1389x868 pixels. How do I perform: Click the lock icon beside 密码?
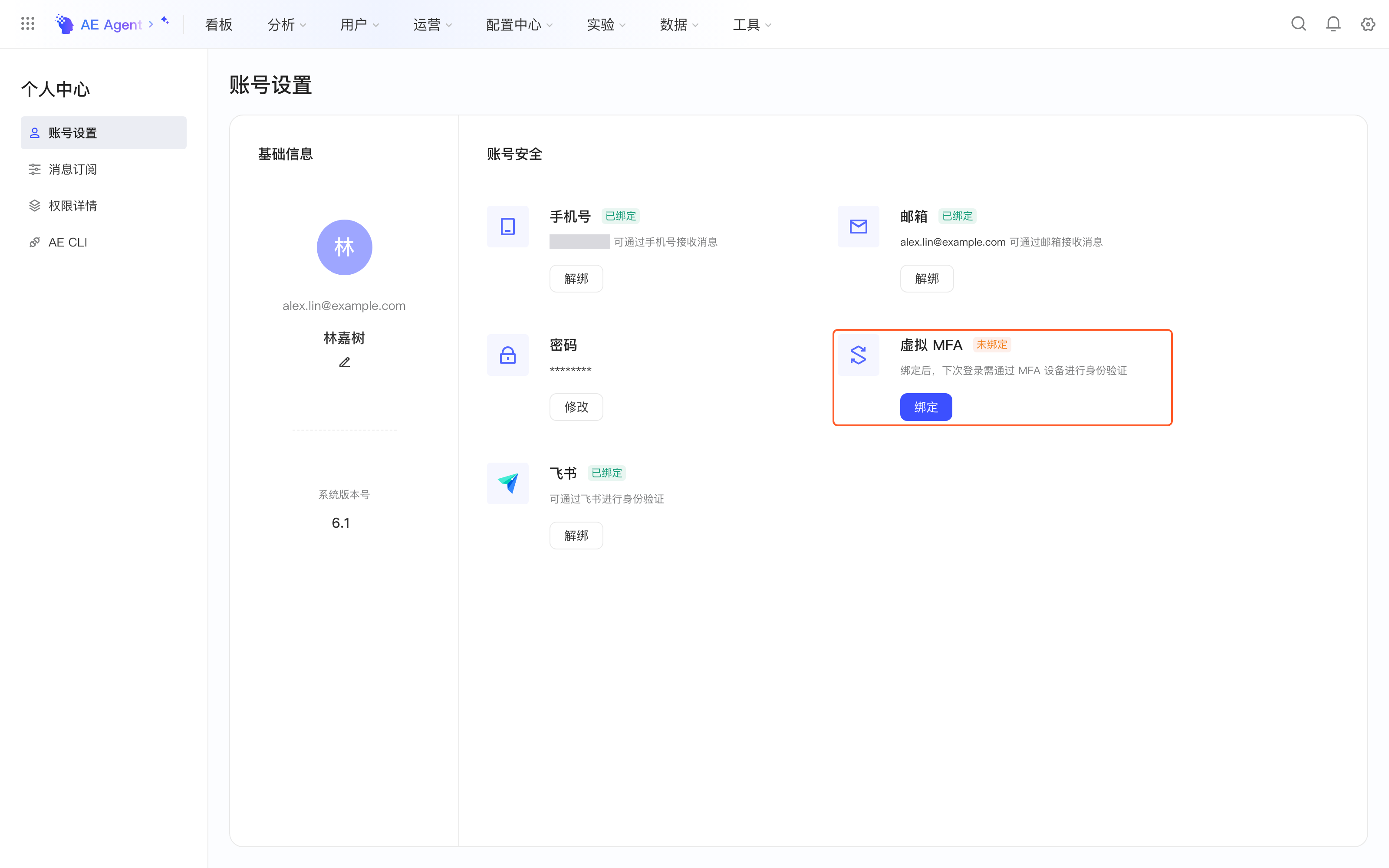507,355
